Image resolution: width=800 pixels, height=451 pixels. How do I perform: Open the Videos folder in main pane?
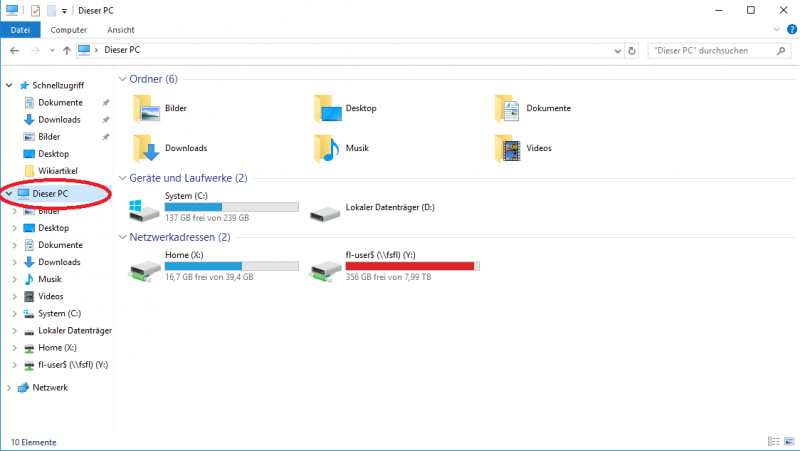click(x=508, y=148)
